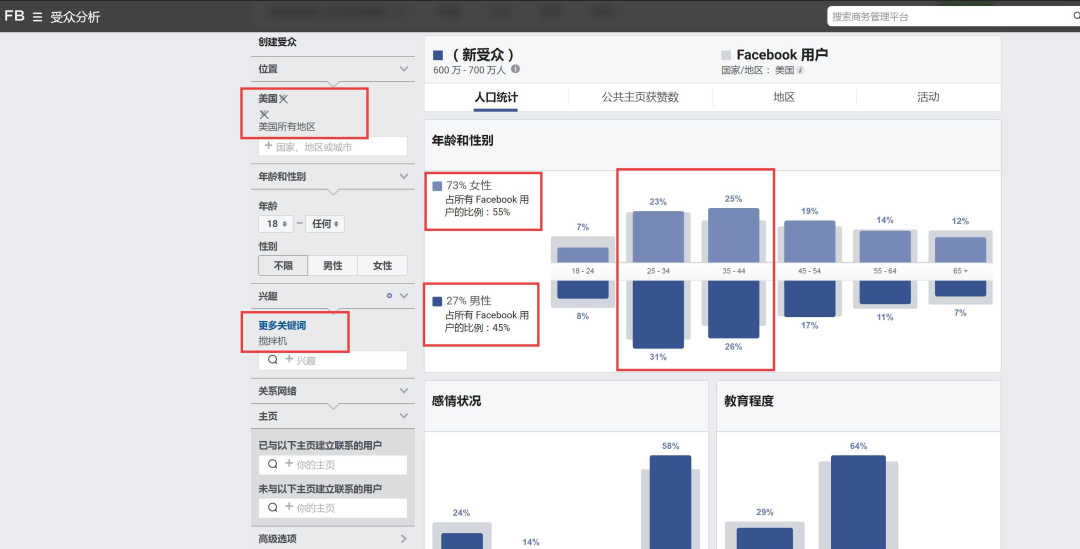
Task: Select 不限 for gender
Action: pyautogui.click(x=283, y=265)
